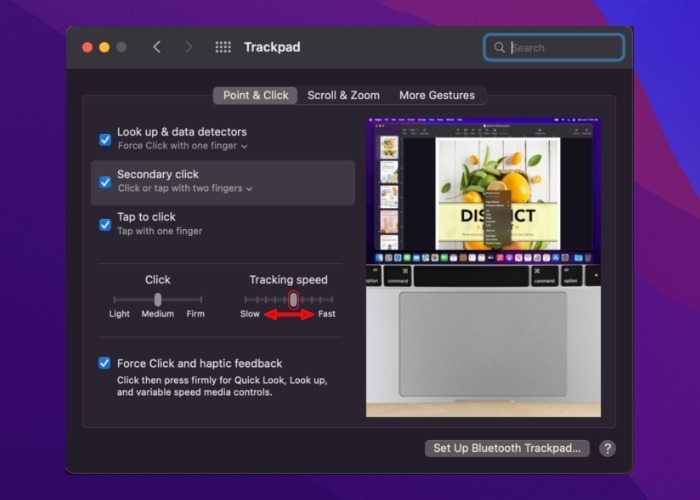Screen dimensions: 700x500
Task: Click the Click pressure slider knob
Action: click(157, 299)
